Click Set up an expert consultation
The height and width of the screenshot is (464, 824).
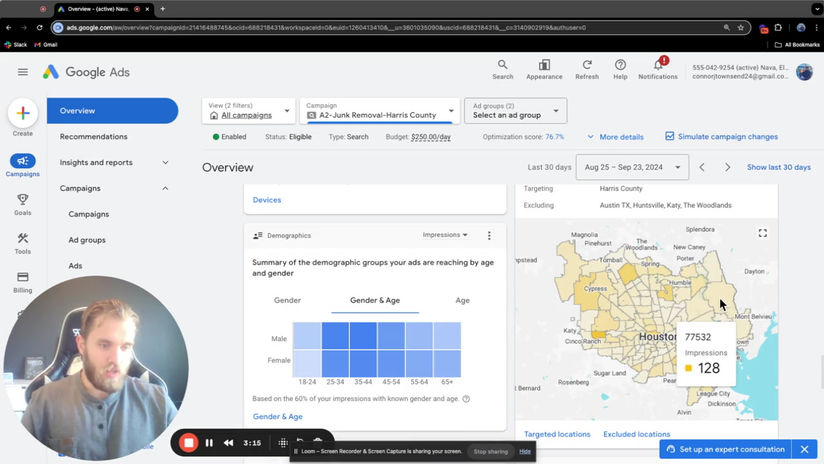[x=725, y=449]
